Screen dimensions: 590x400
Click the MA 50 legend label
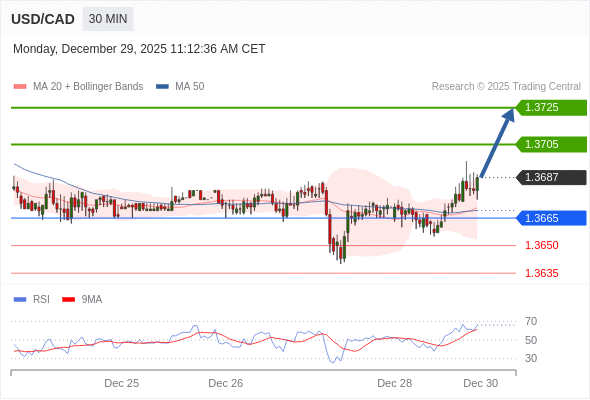190,87
